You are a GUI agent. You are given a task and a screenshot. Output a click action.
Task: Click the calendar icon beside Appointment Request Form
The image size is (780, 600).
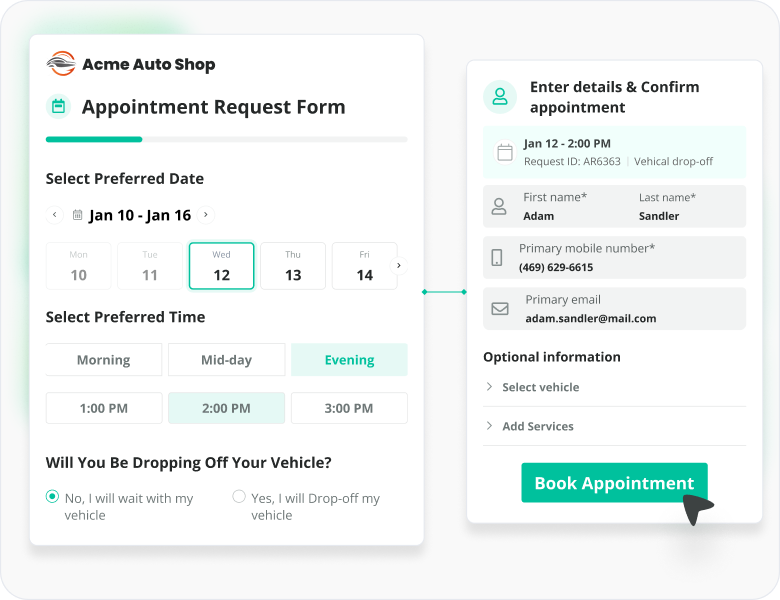click(58, 106)
